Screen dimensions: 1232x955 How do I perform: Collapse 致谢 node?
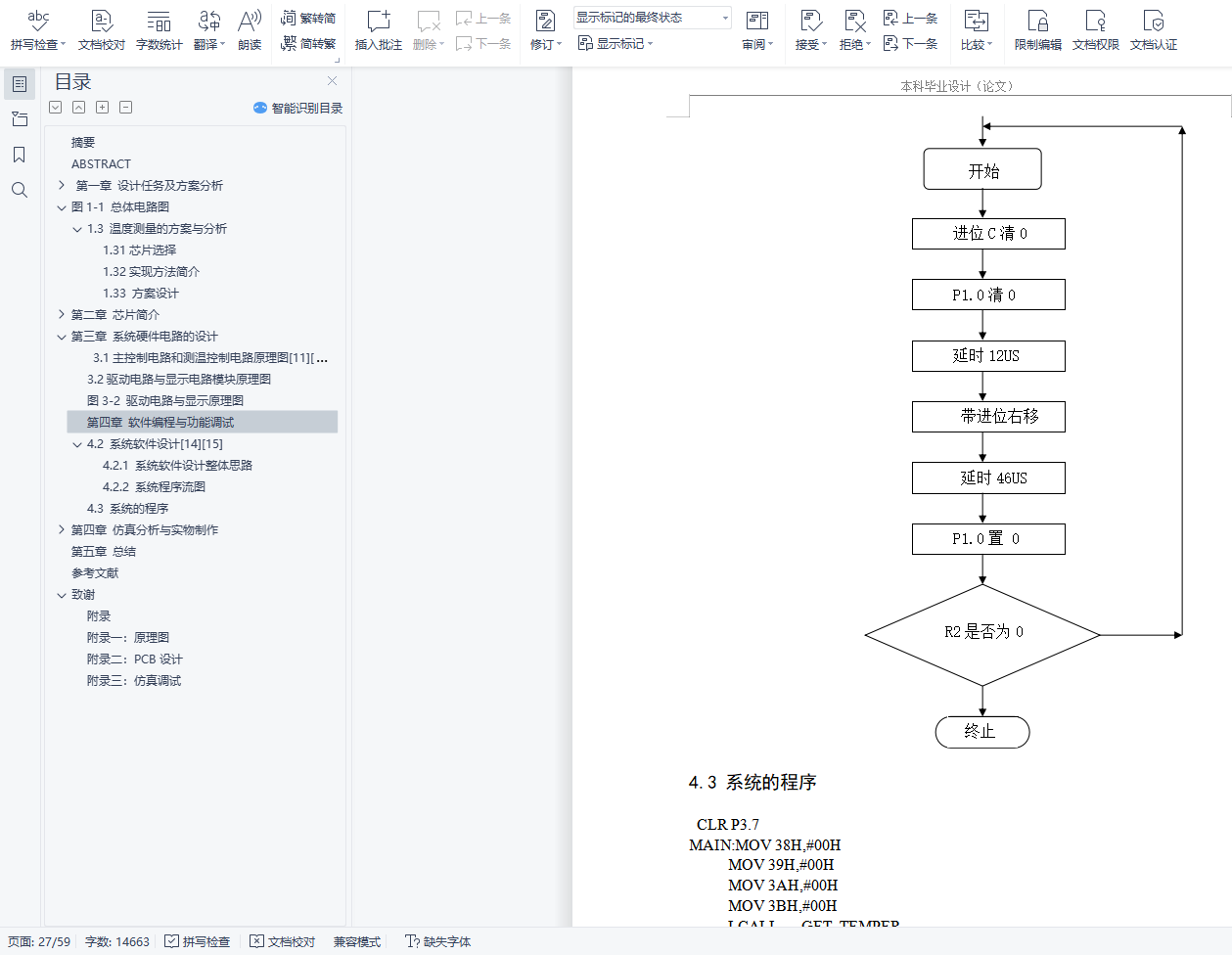pos(62,594)
